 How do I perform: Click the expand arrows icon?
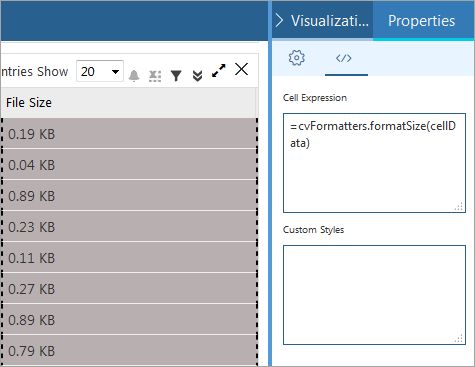click(x=219, y=71)
